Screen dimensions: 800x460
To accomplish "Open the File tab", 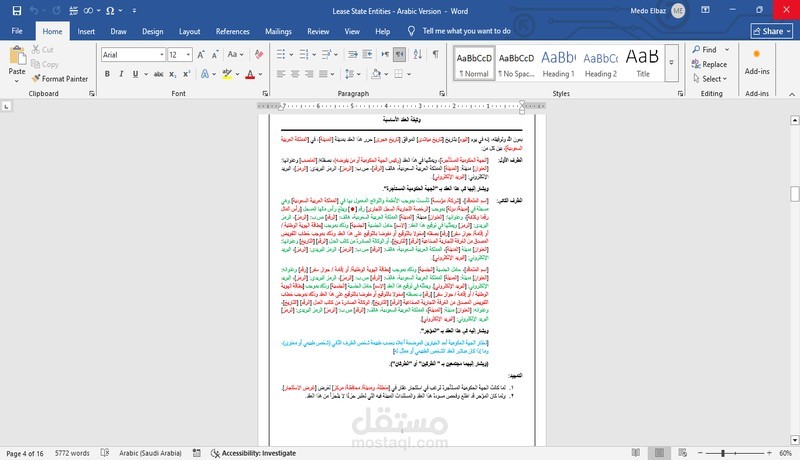I will coord(17,31).
